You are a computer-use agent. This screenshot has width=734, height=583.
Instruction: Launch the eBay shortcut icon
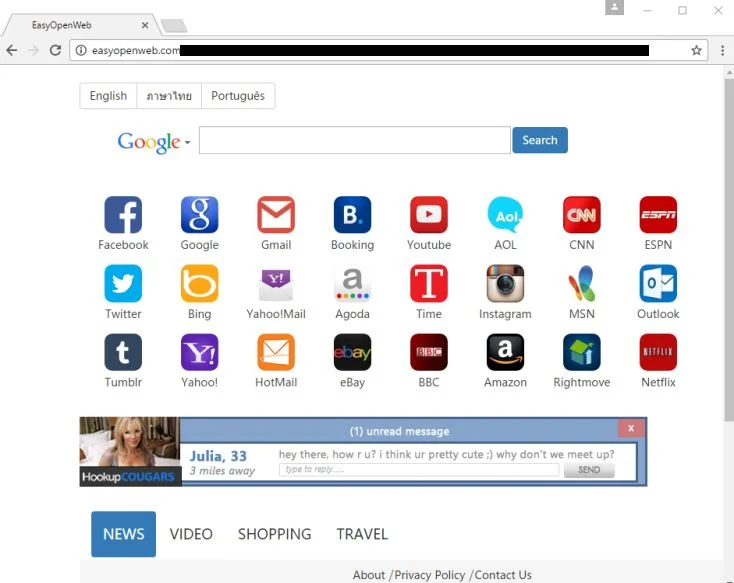tap(352, 352)
